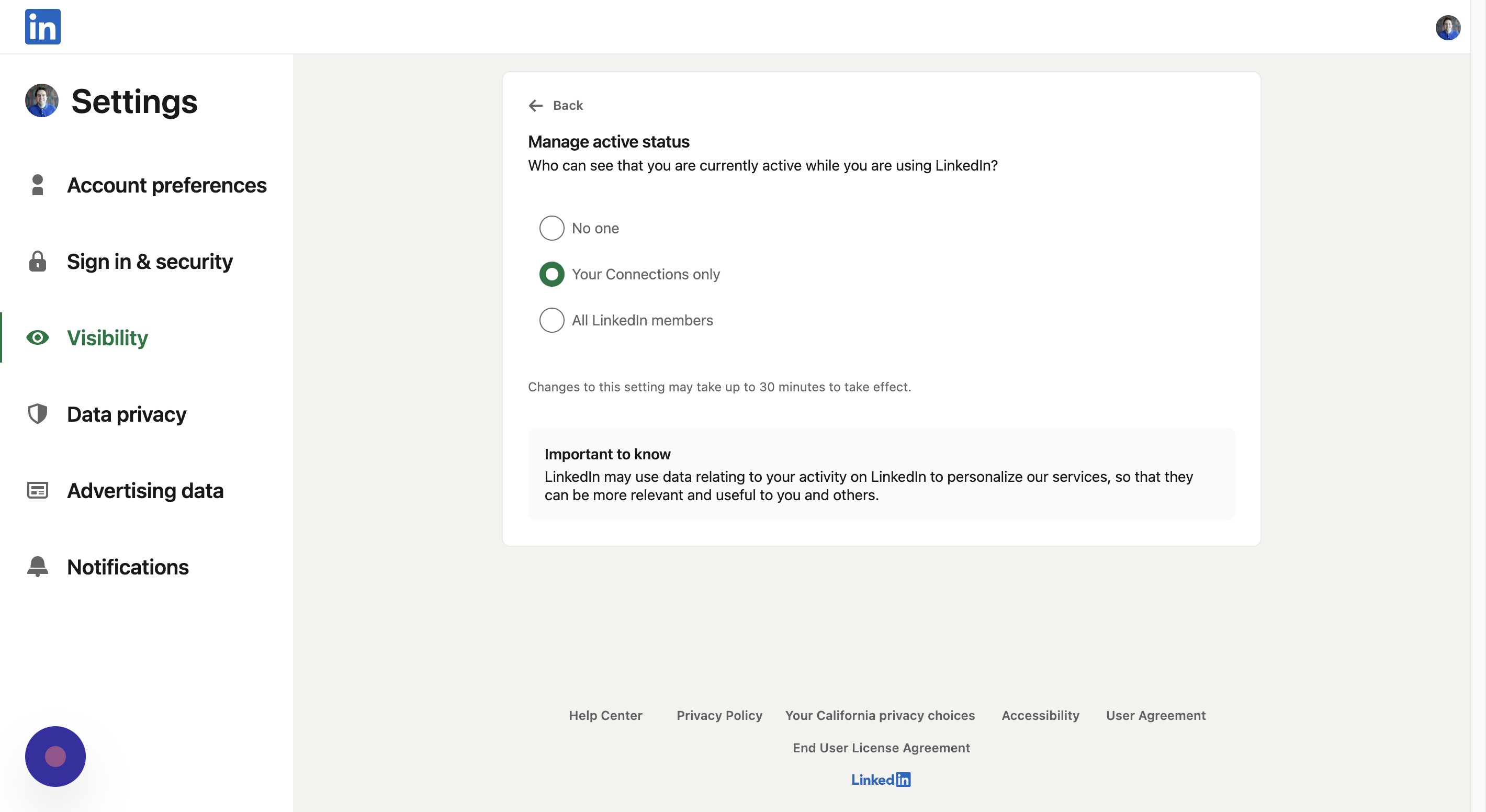Click the LinkedIn logo in the header
Viewport: 1486px width, 812px height.
point(43,27)
